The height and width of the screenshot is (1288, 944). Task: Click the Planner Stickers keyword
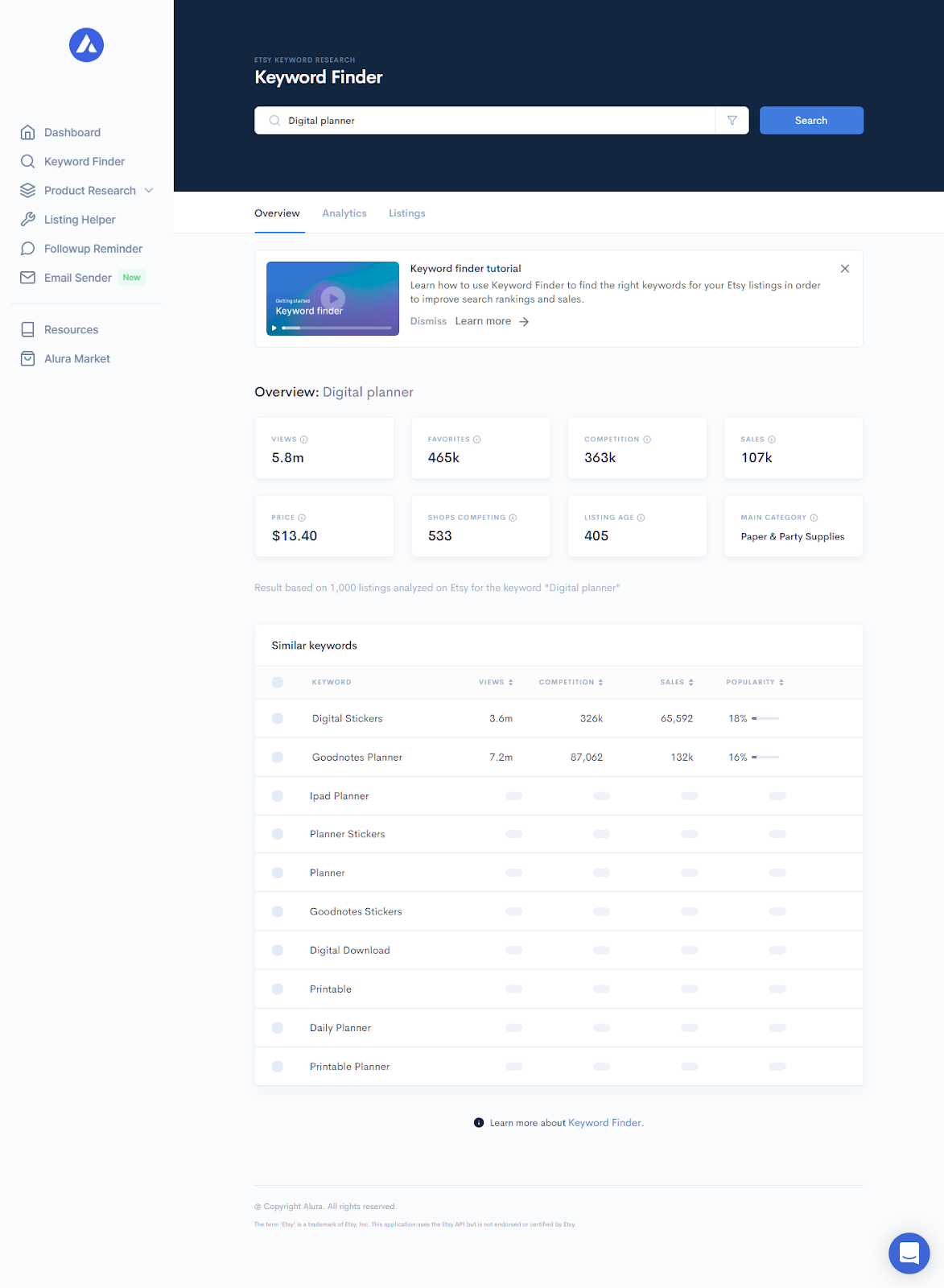point(347,834)
